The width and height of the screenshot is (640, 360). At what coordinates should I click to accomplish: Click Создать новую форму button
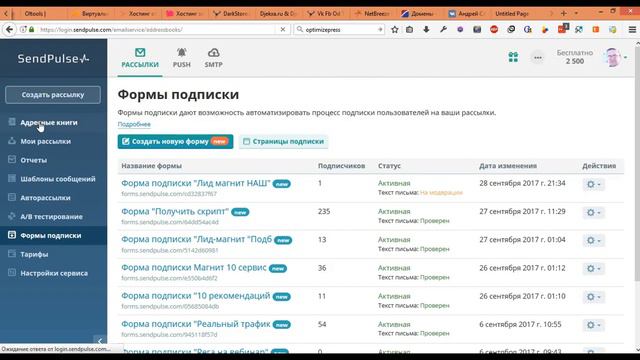point(176,142)
